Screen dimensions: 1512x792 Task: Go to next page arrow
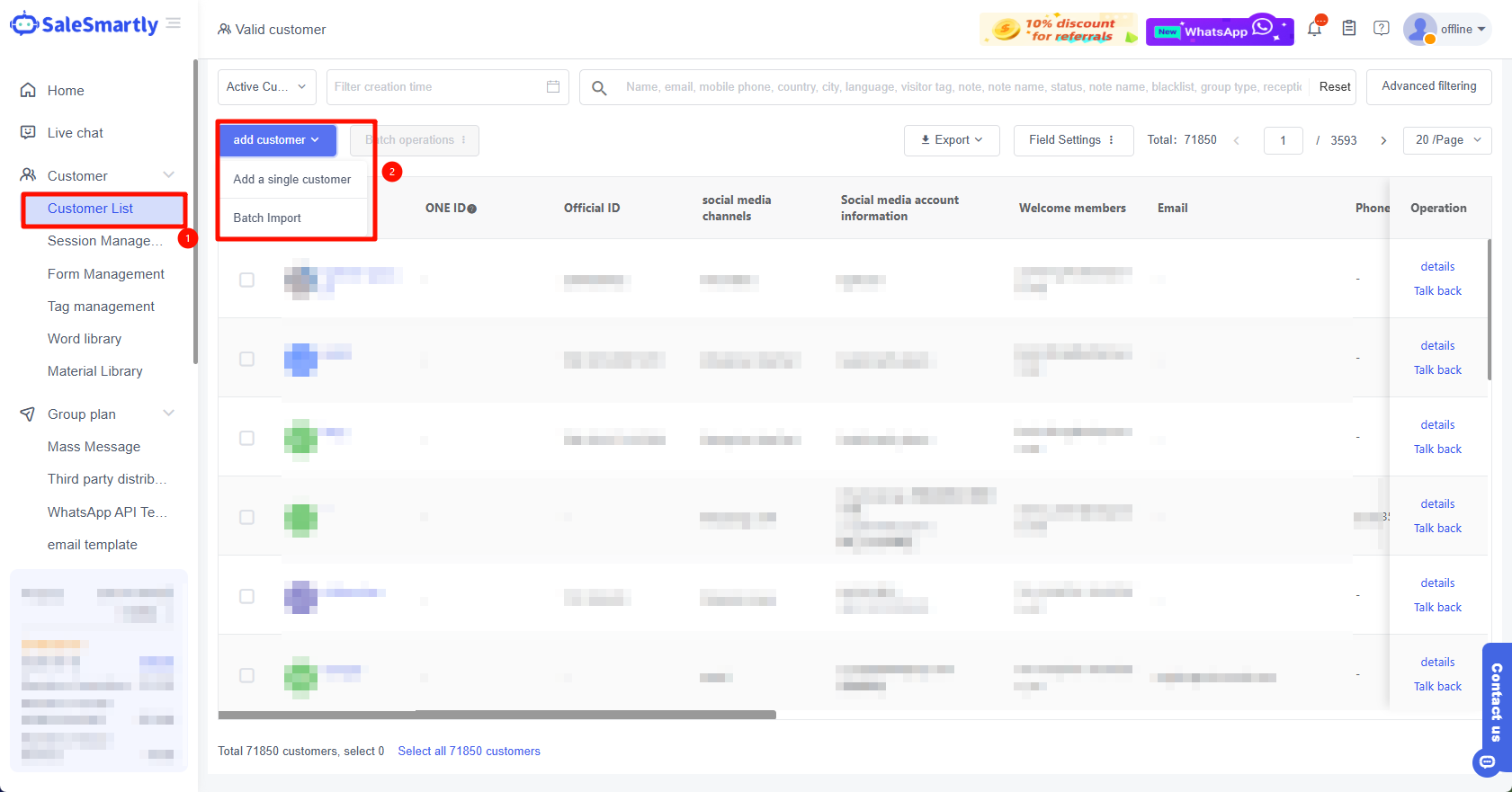coord(1383,140)
